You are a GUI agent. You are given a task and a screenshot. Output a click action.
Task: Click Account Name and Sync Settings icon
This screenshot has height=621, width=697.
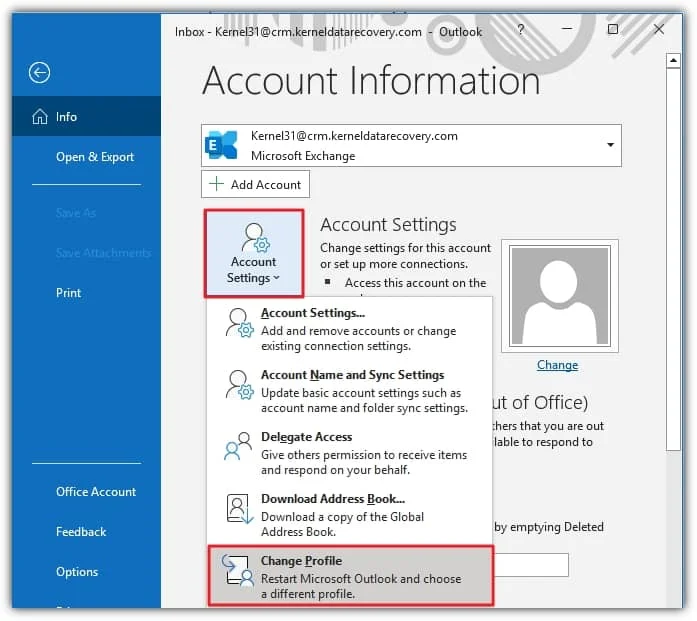pyautogui.click(x=240, y=385)
